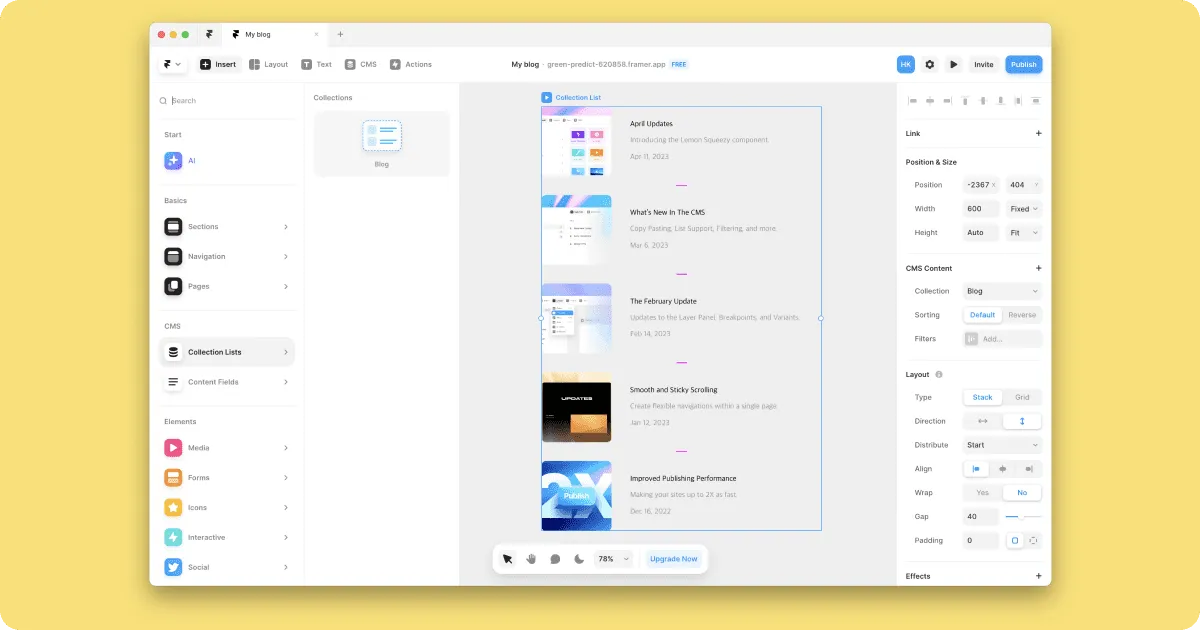The height and width of the screenshot is (630, 1200).
Task: Click the Content Fields icon
Action: (173, 382)
